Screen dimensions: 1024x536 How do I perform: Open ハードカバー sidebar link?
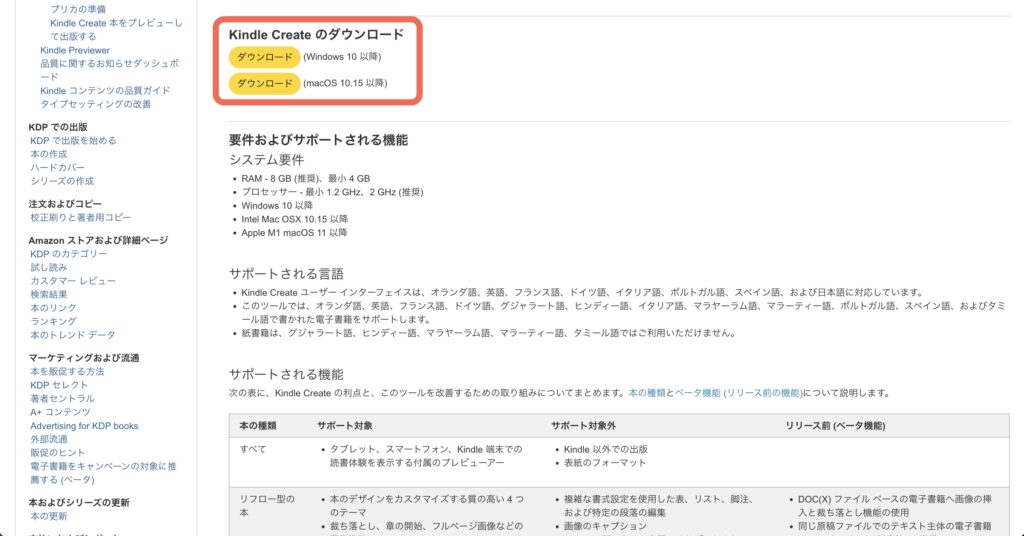(57, 168)
